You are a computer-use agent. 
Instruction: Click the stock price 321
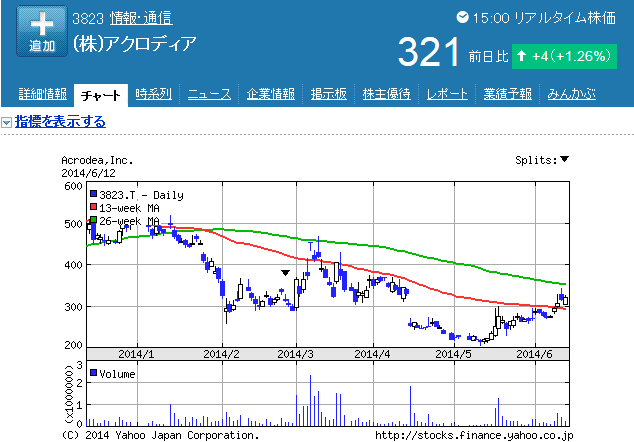click(x=429, y=52)
